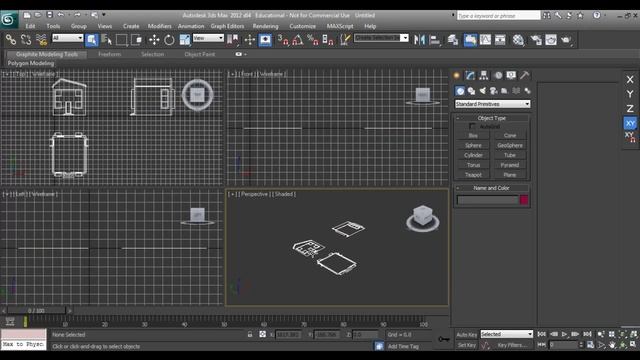Click the Render Production teapot icon

click(566, 40)
